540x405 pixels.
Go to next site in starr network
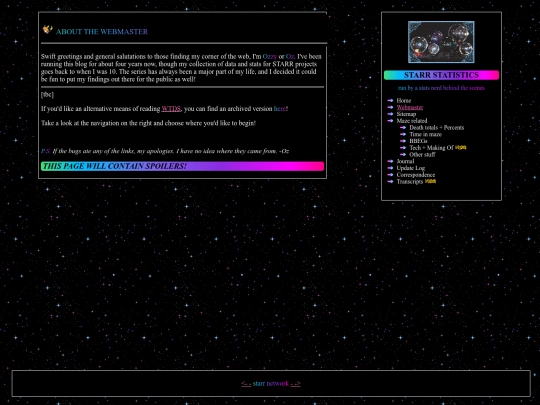click(295, 383)
